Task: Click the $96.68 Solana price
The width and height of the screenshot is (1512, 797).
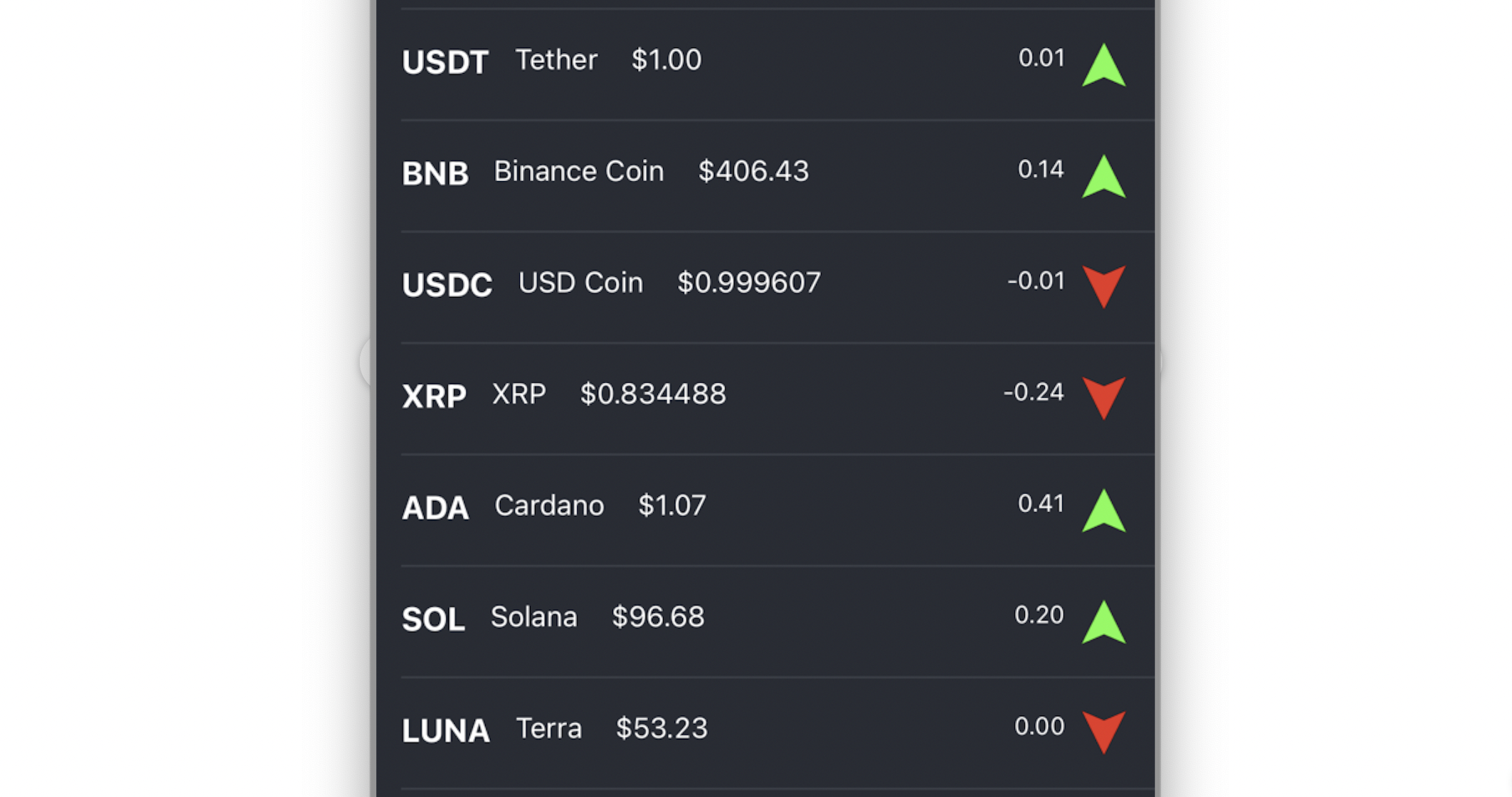Action: coord(658,617)
